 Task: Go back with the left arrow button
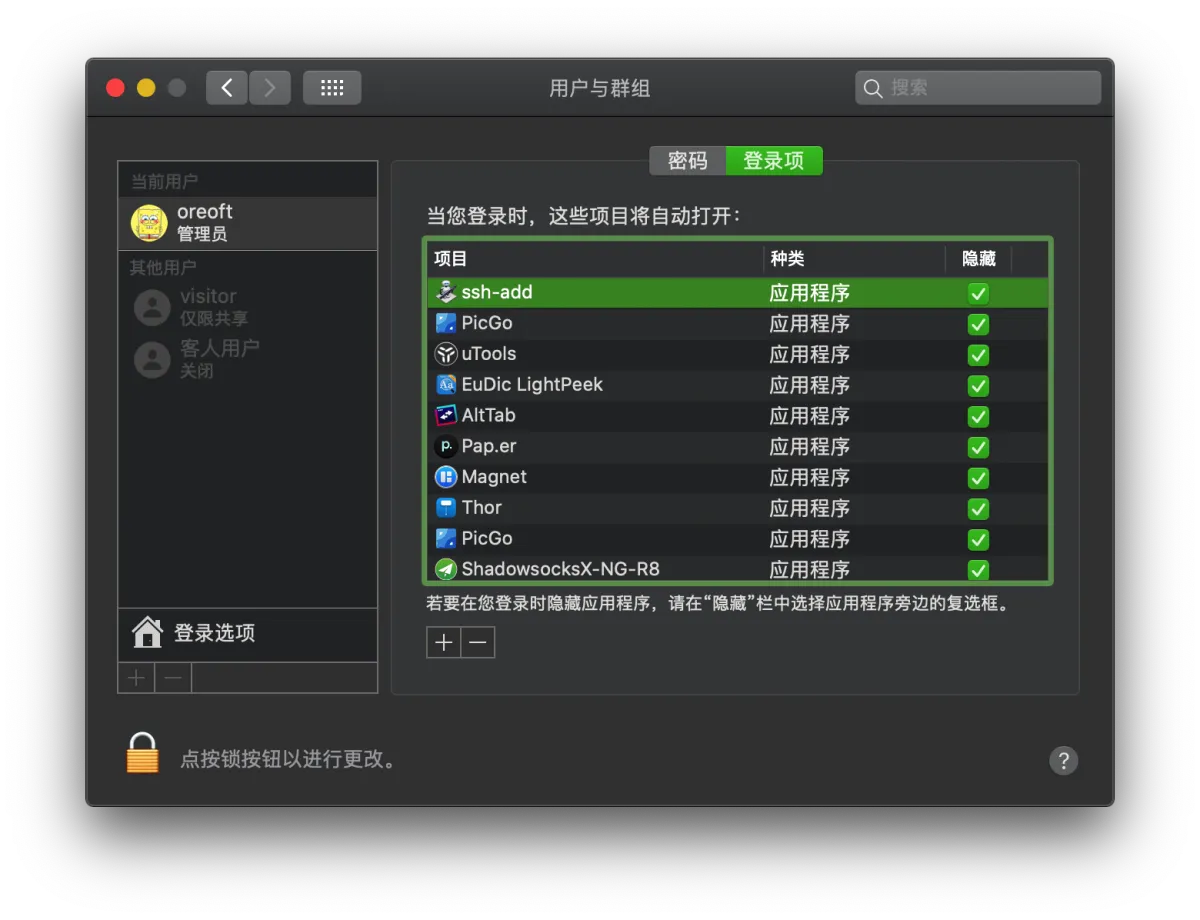227,88
